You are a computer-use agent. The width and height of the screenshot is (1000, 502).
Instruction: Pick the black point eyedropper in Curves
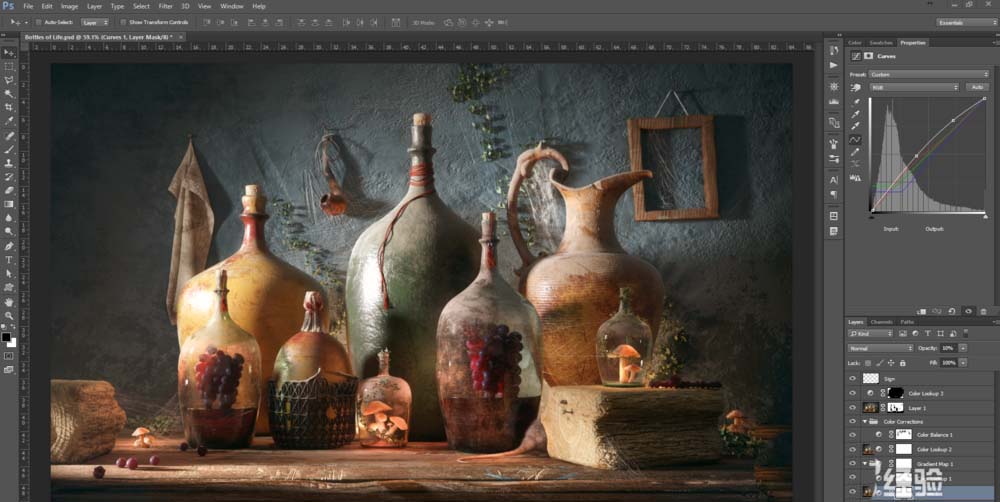[856, 102]
